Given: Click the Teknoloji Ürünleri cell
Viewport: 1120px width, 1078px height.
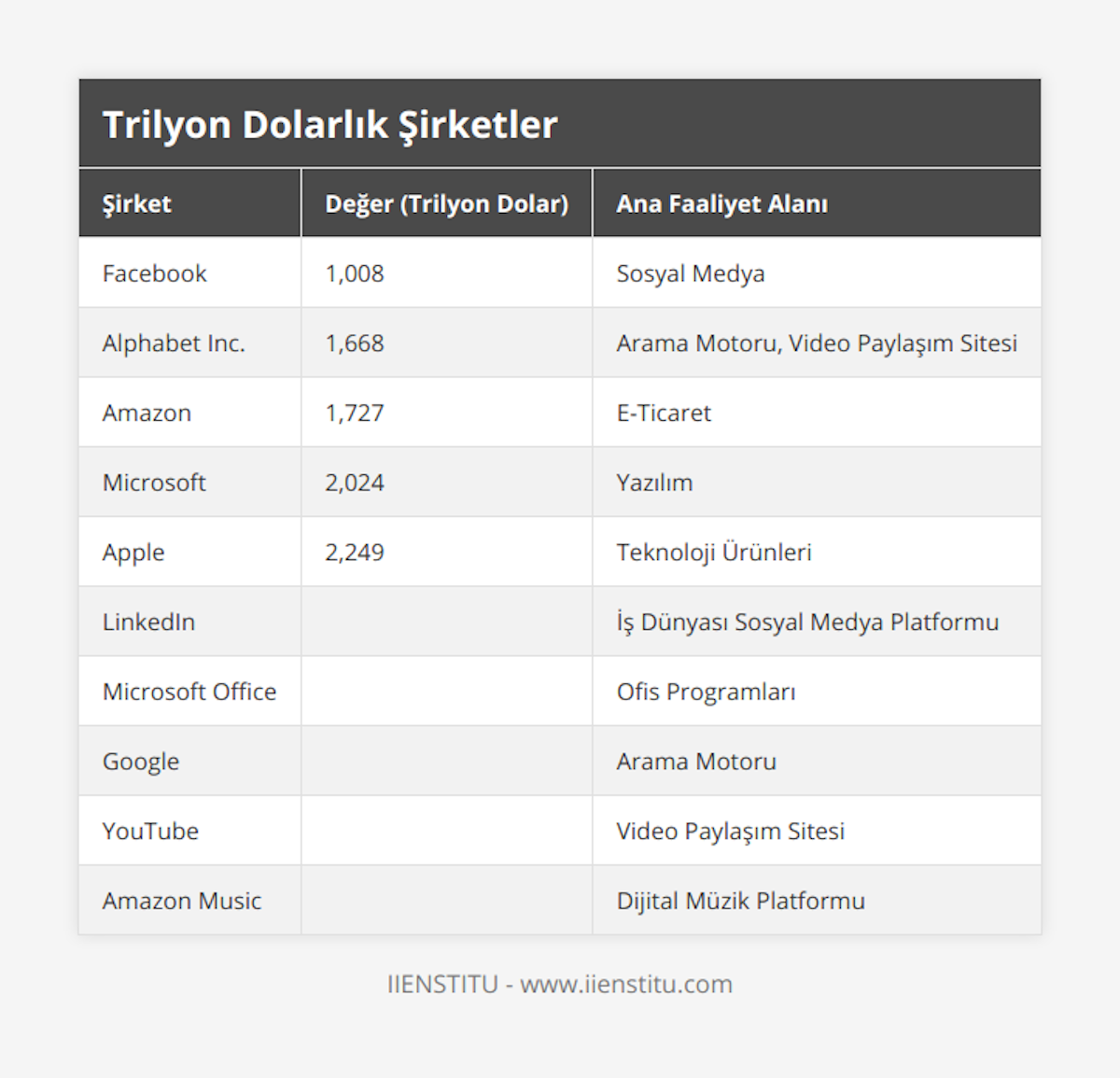Looking at the screenshot, I should point(714,553).
